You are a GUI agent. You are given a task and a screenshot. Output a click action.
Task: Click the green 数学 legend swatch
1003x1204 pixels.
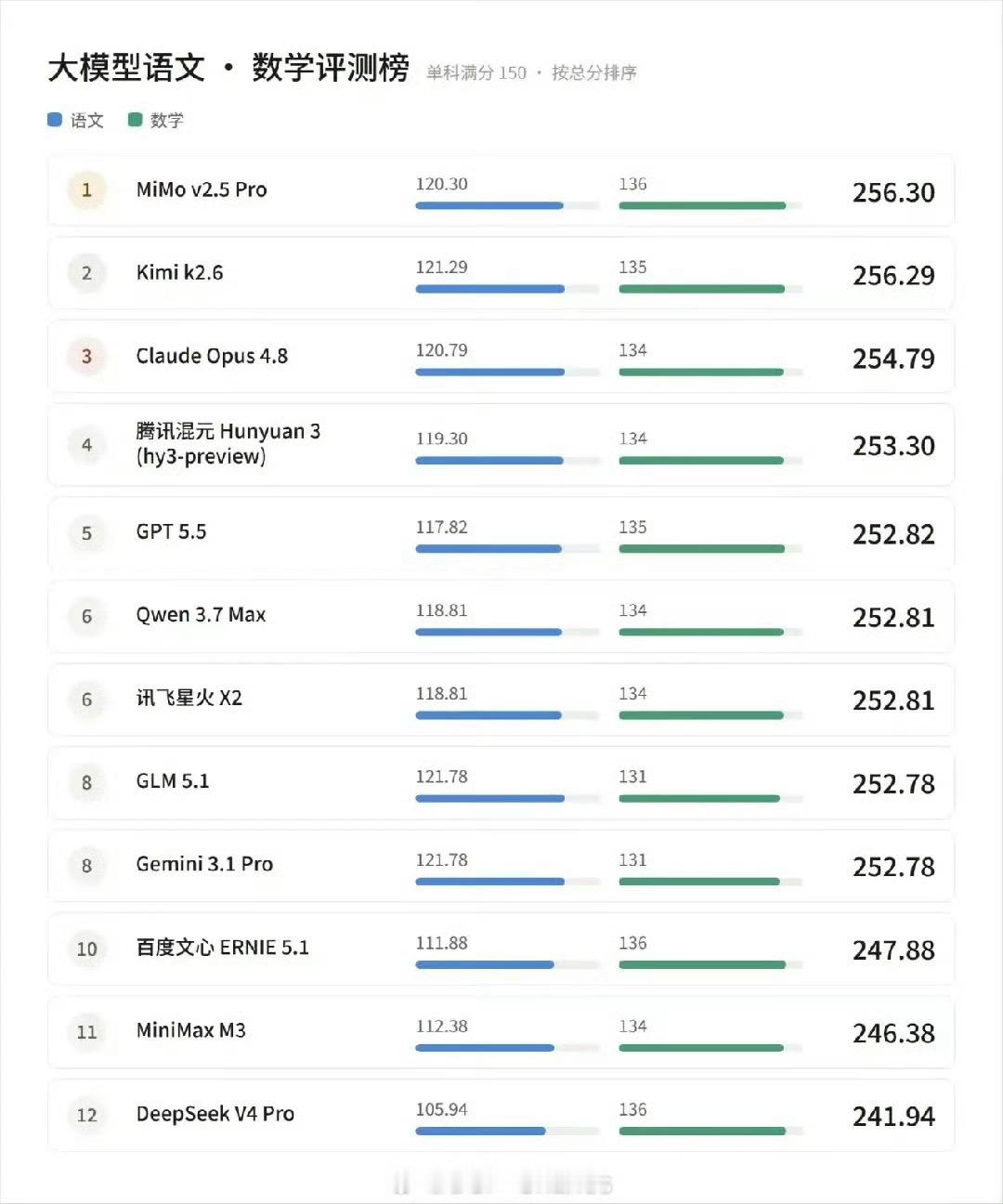coord(135,120)
